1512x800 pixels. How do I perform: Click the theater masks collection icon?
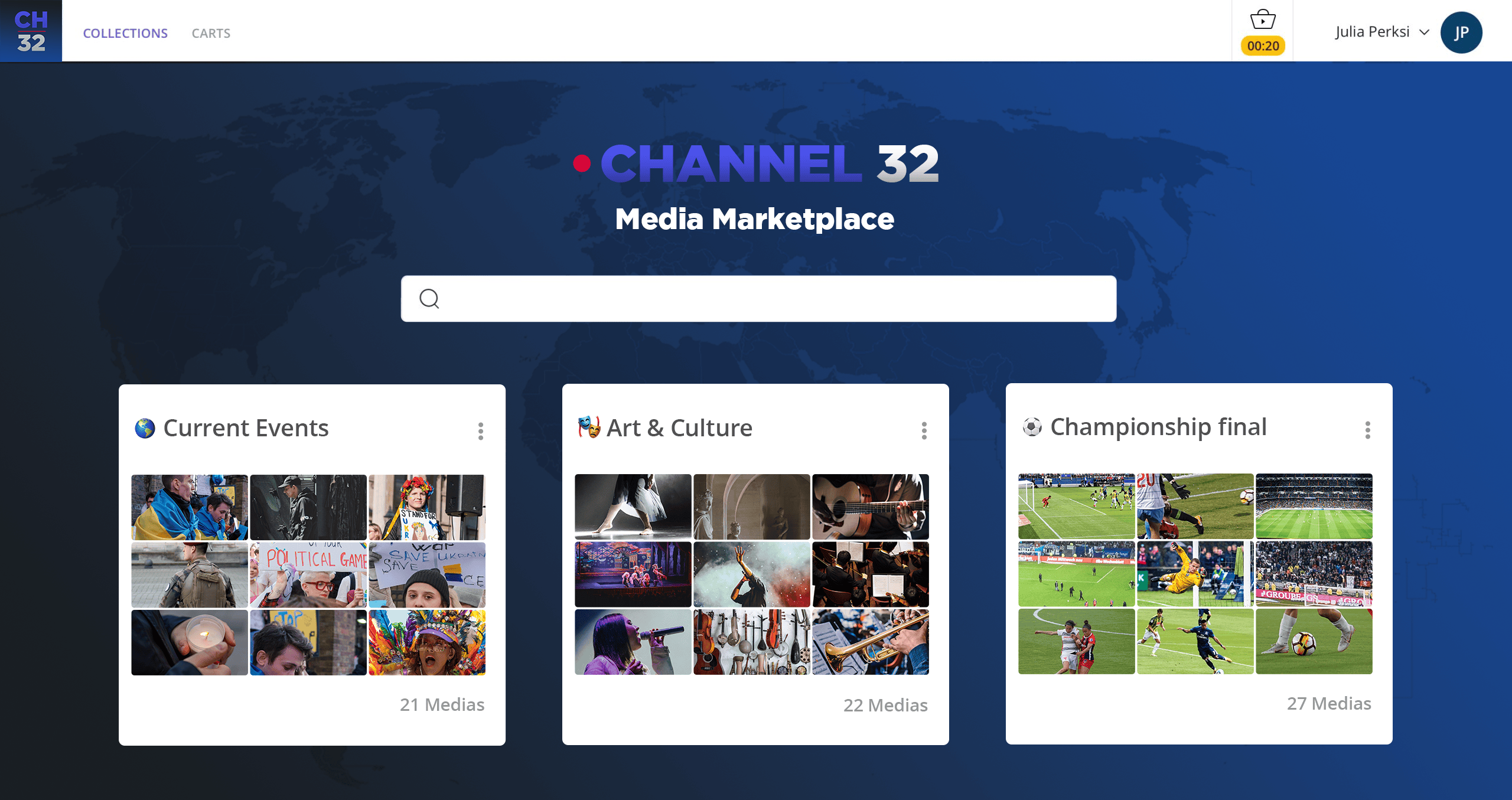click(589, 427)
